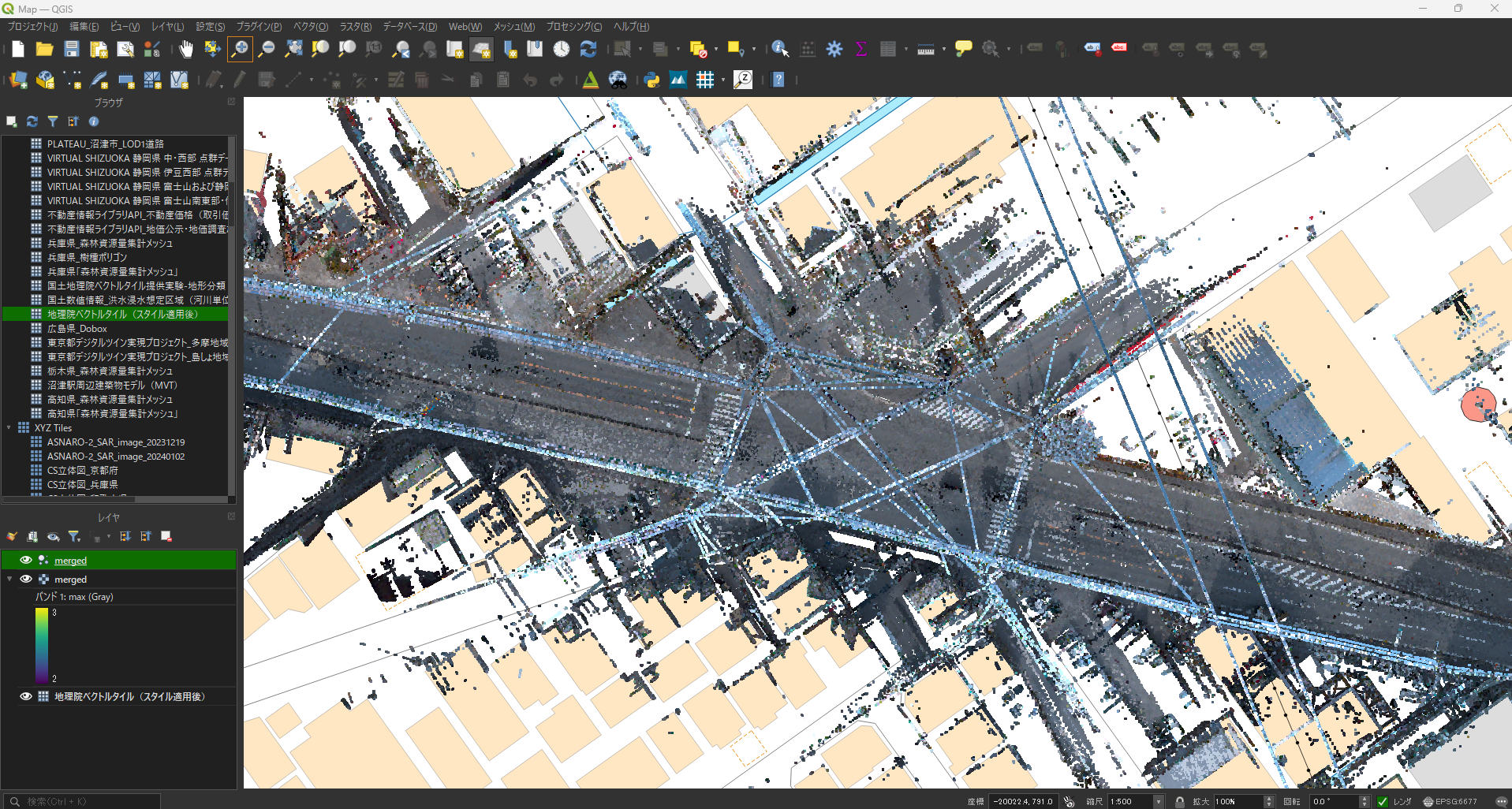Open the Python console icon
Screen dimensions: 1512x809
[651, 80]
